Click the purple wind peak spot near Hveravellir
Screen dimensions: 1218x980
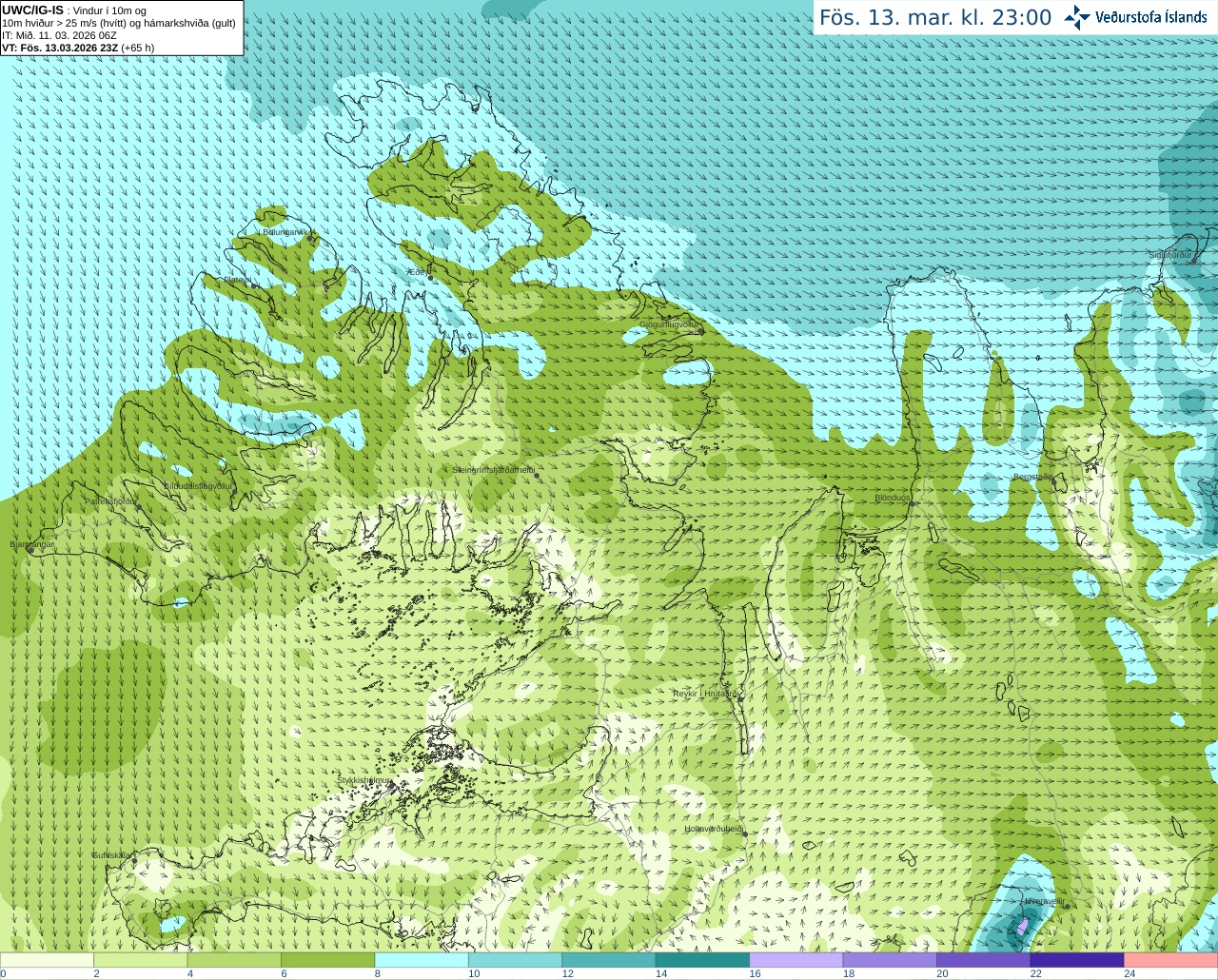pos(1022,925)
